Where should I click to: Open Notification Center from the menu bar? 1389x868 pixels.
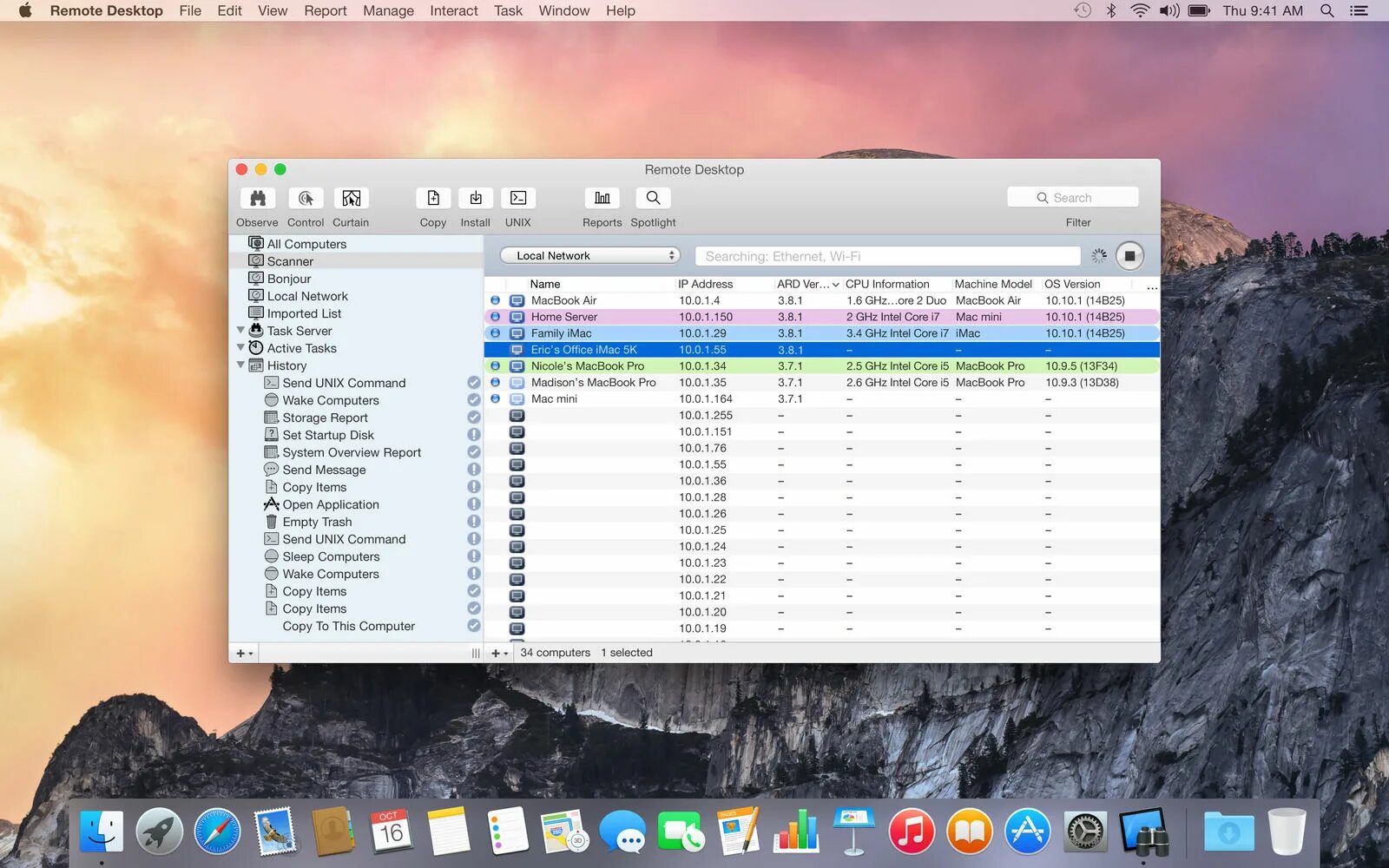[x=1359, y=10]
